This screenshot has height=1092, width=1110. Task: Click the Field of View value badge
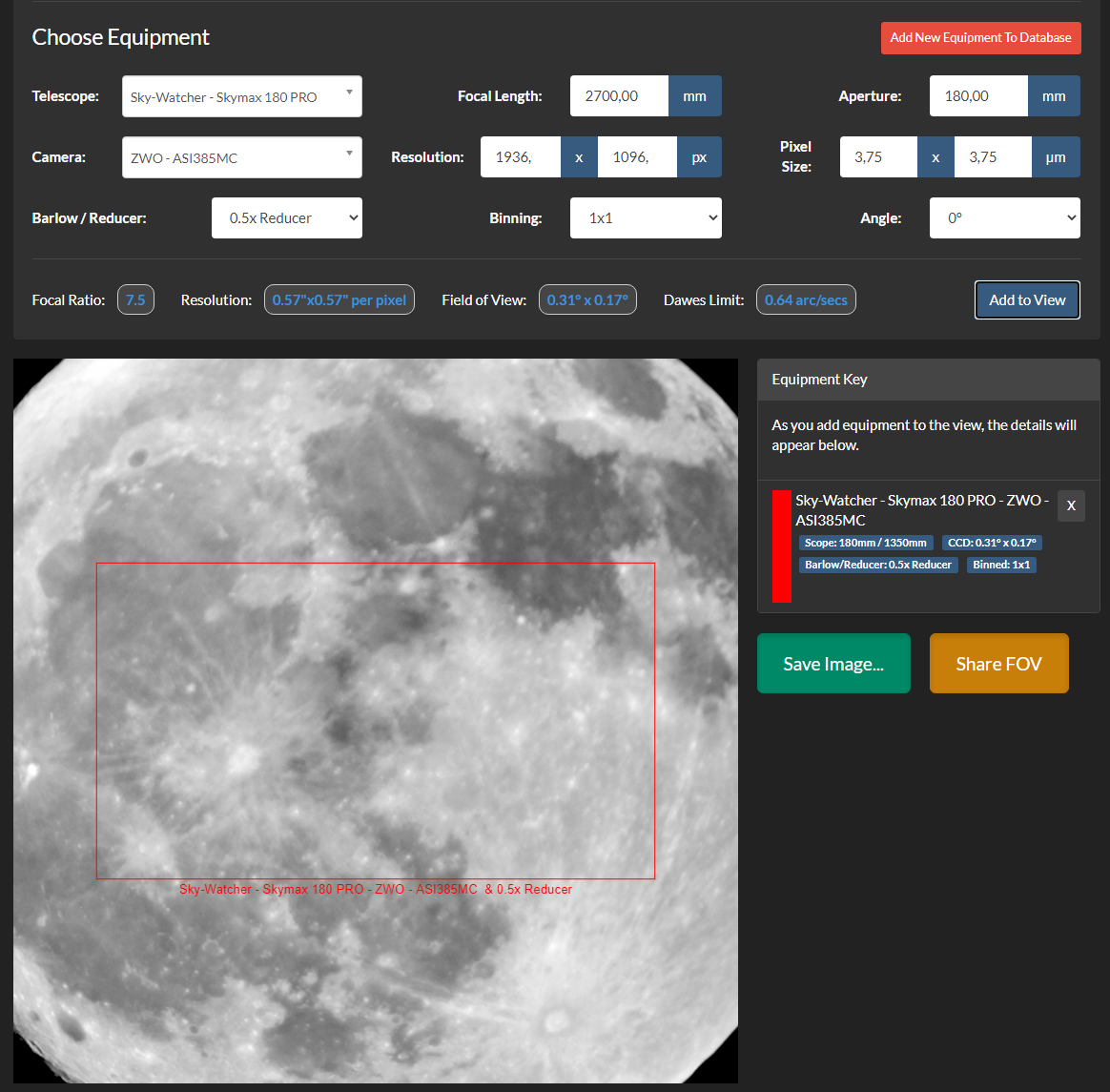[x=587, y=300]
